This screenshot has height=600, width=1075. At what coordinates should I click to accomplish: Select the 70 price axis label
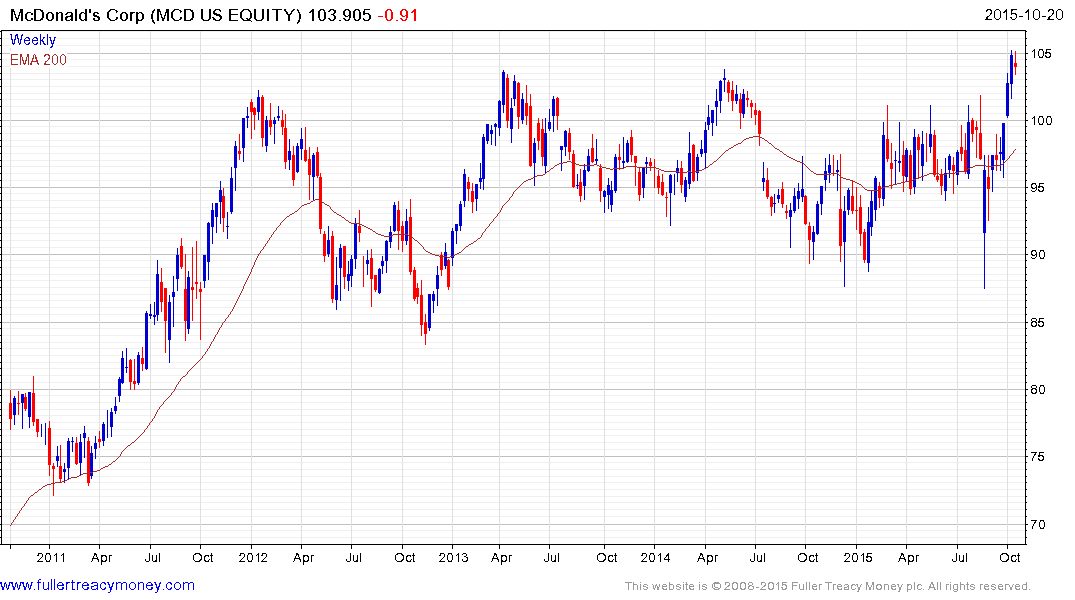[x=1038, y=525]
